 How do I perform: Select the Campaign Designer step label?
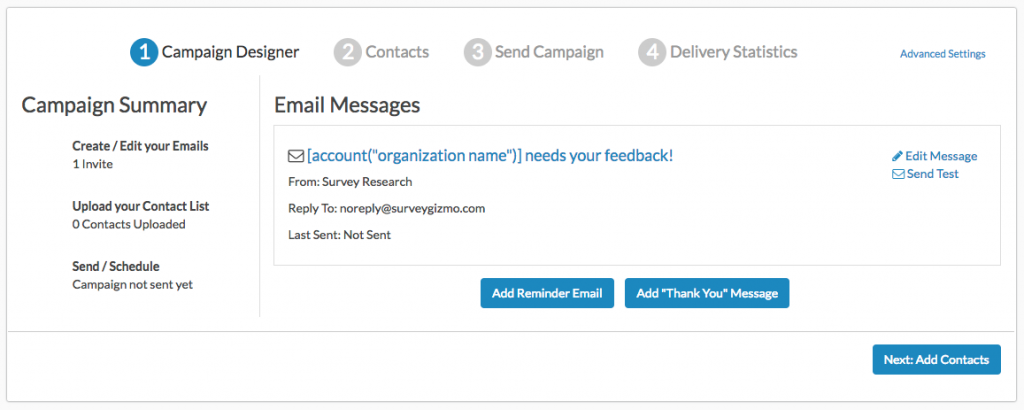230,52
